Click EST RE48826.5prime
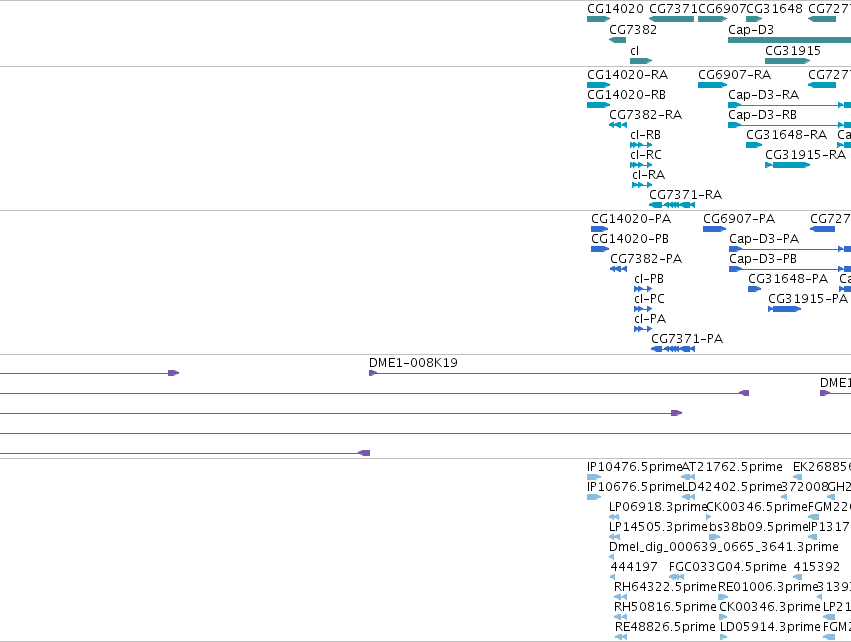851x642 pixels. tap(621, 637)
